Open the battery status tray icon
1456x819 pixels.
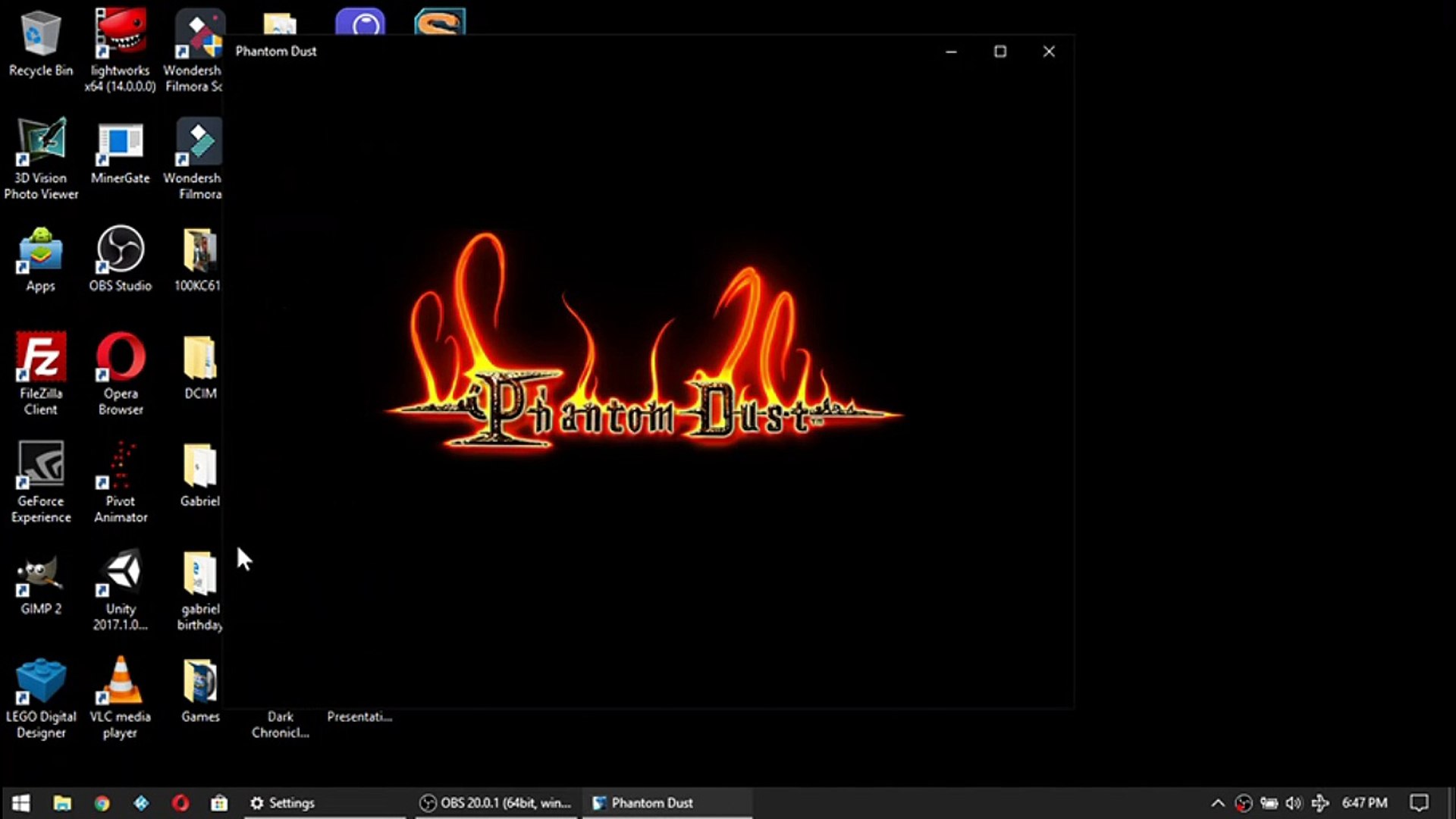click(1269, 803)
